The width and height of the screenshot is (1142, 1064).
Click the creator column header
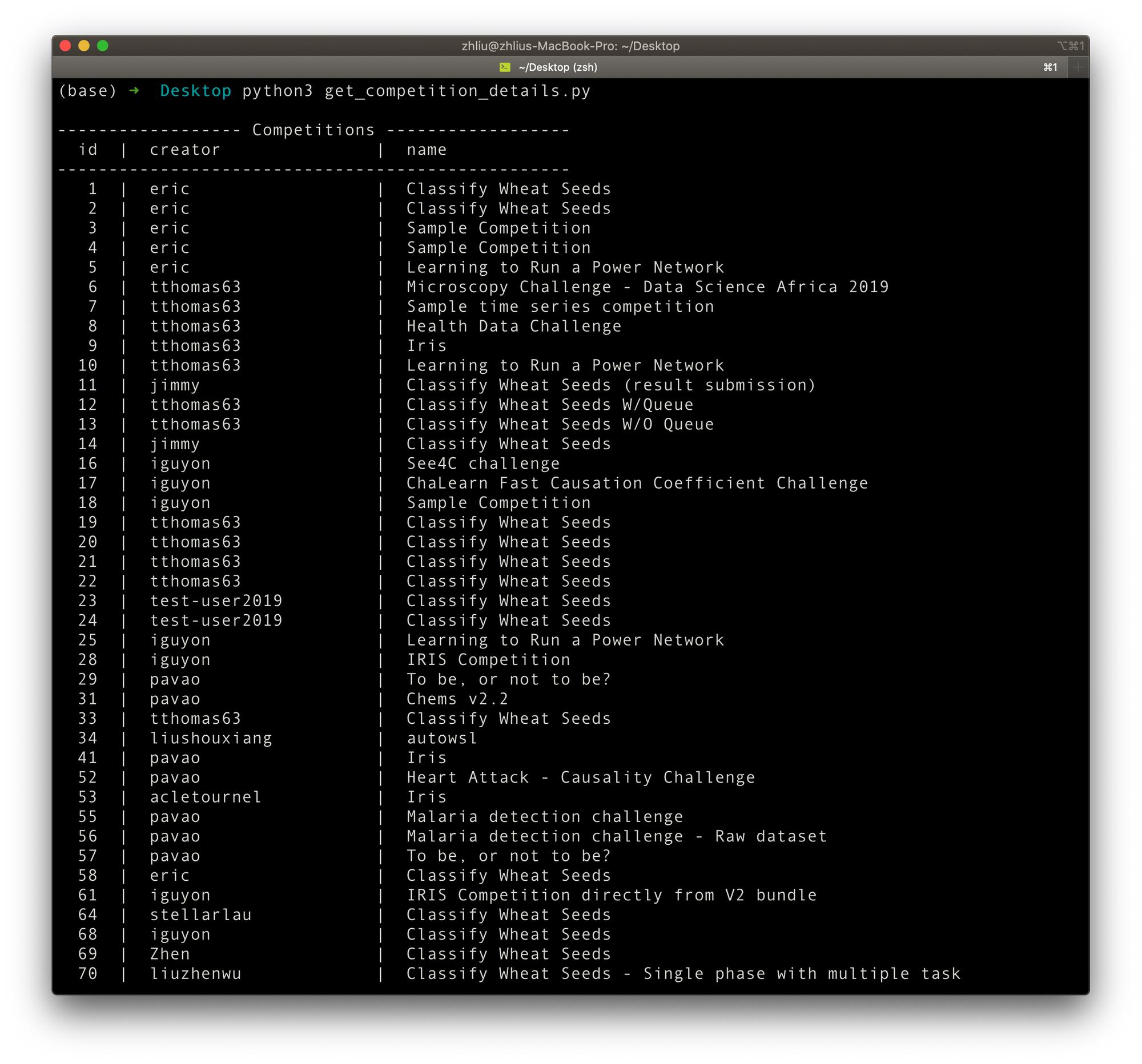tap(185, 150)
